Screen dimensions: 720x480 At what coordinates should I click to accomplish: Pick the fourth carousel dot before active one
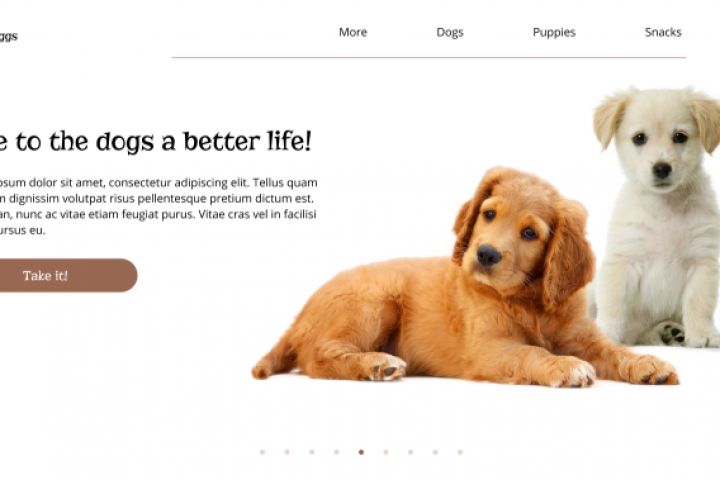(337, 452)
